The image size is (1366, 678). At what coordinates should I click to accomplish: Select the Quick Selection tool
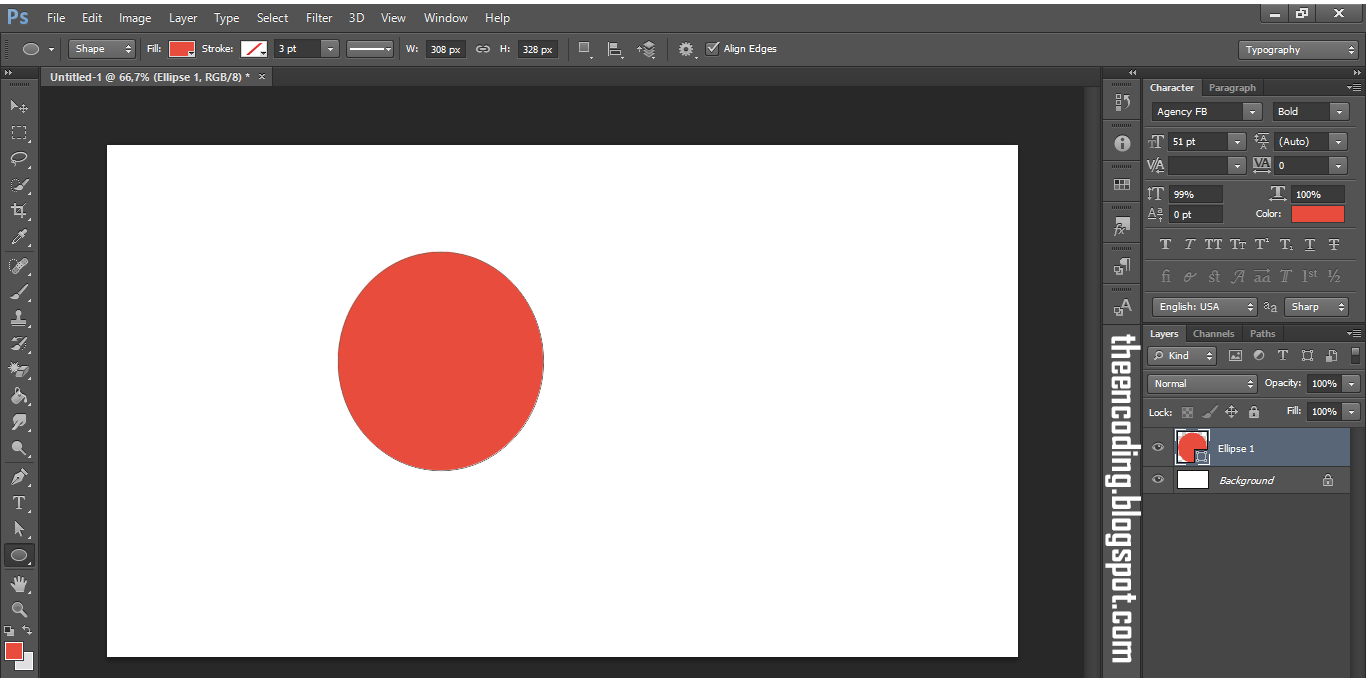pos(19,185)
